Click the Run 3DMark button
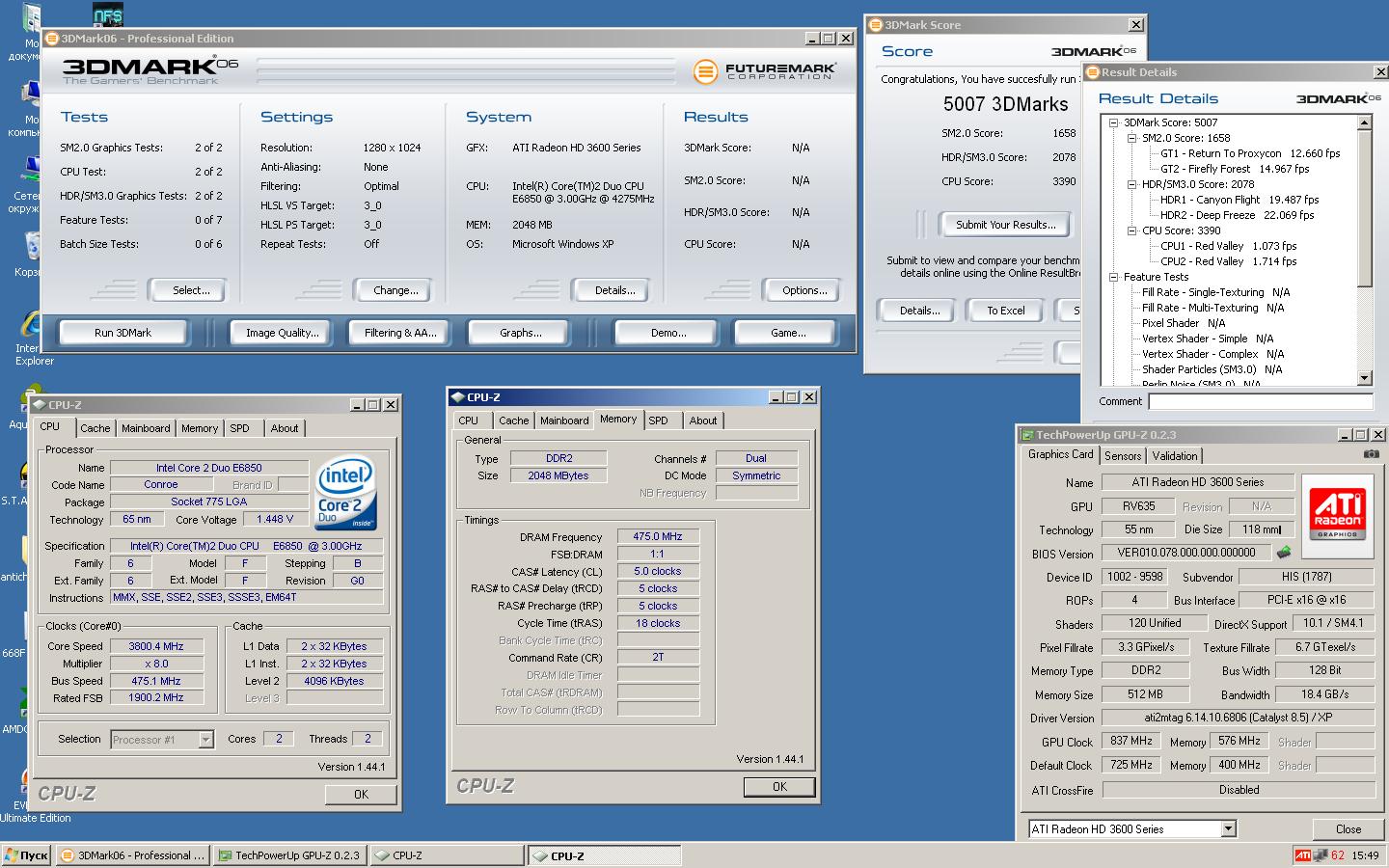This screenshot has width=1389, height=868. [x=123, y=333]
